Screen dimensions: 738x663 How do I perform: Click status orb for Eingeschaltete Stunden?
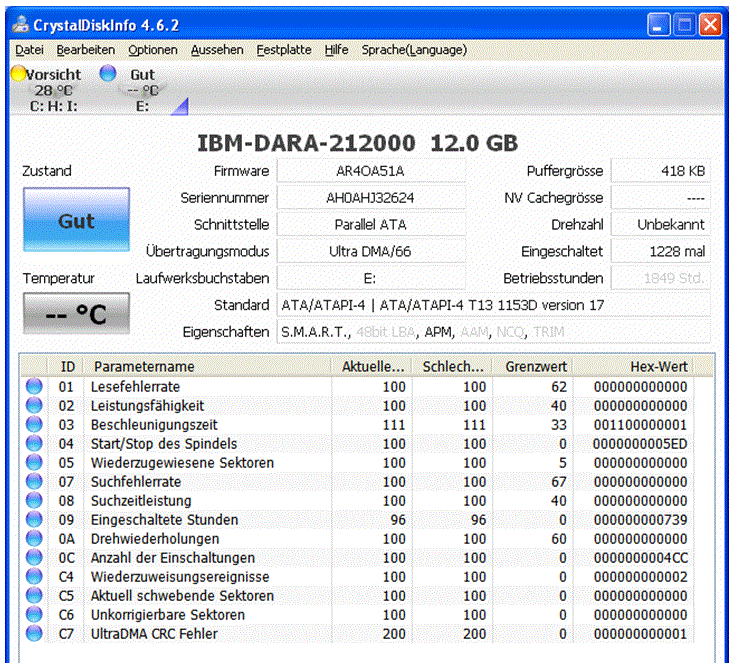[x=34, y=519]
